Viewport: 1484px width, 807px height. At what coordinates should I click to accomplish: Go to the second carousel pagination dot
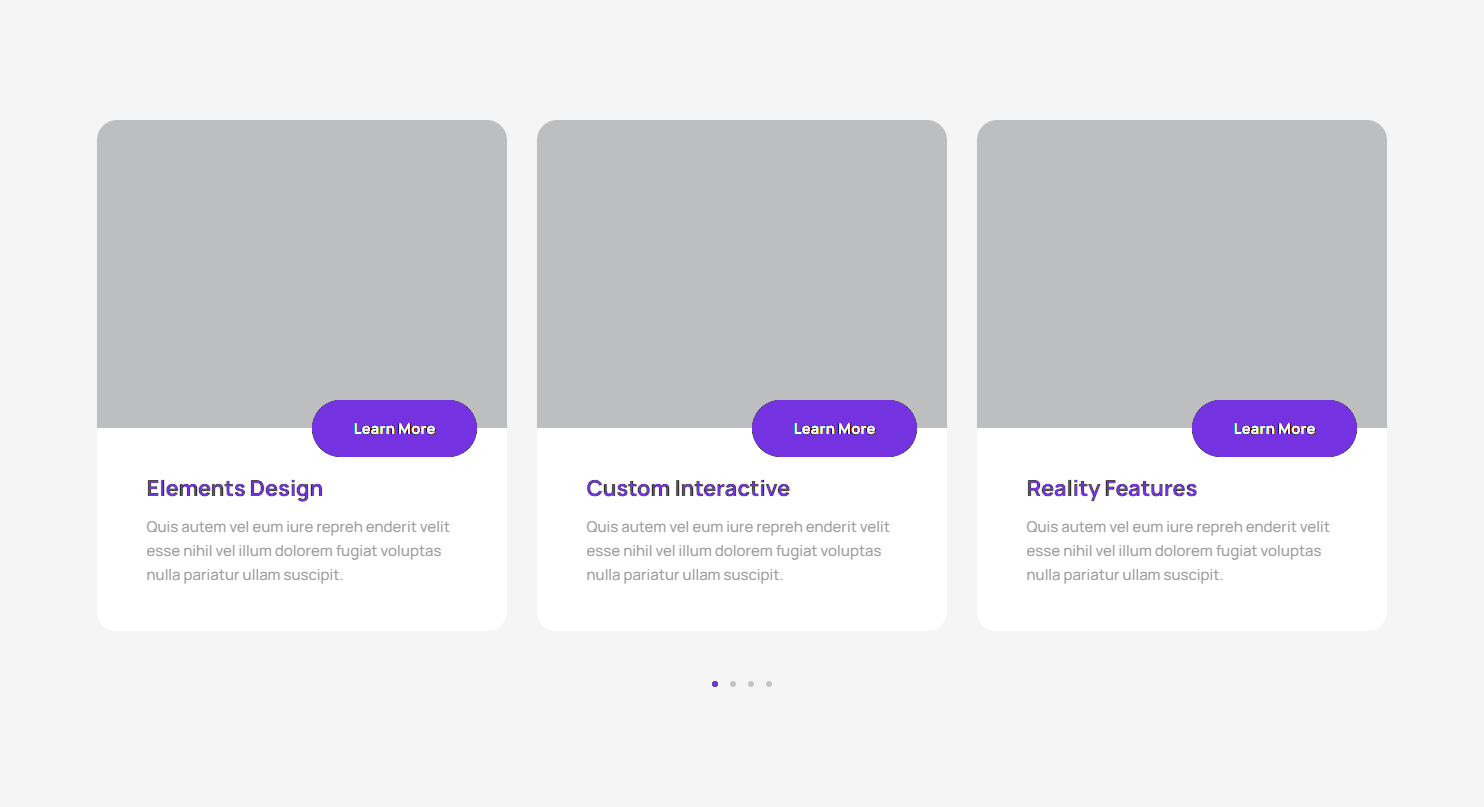click(x=733, y=684)
